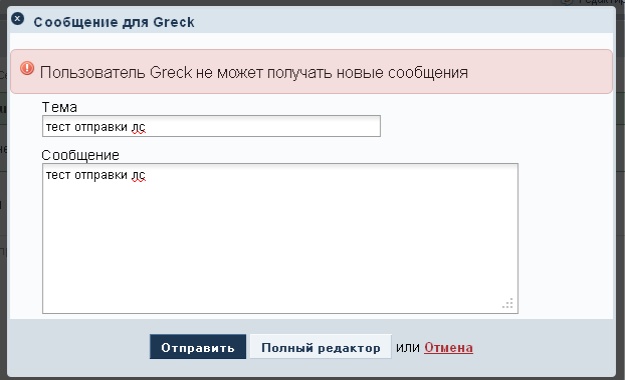Screen dimensions: 625x380
Task: Cancel via the red Отмена link
Action: pyautogui.click(x=448, y=348)
